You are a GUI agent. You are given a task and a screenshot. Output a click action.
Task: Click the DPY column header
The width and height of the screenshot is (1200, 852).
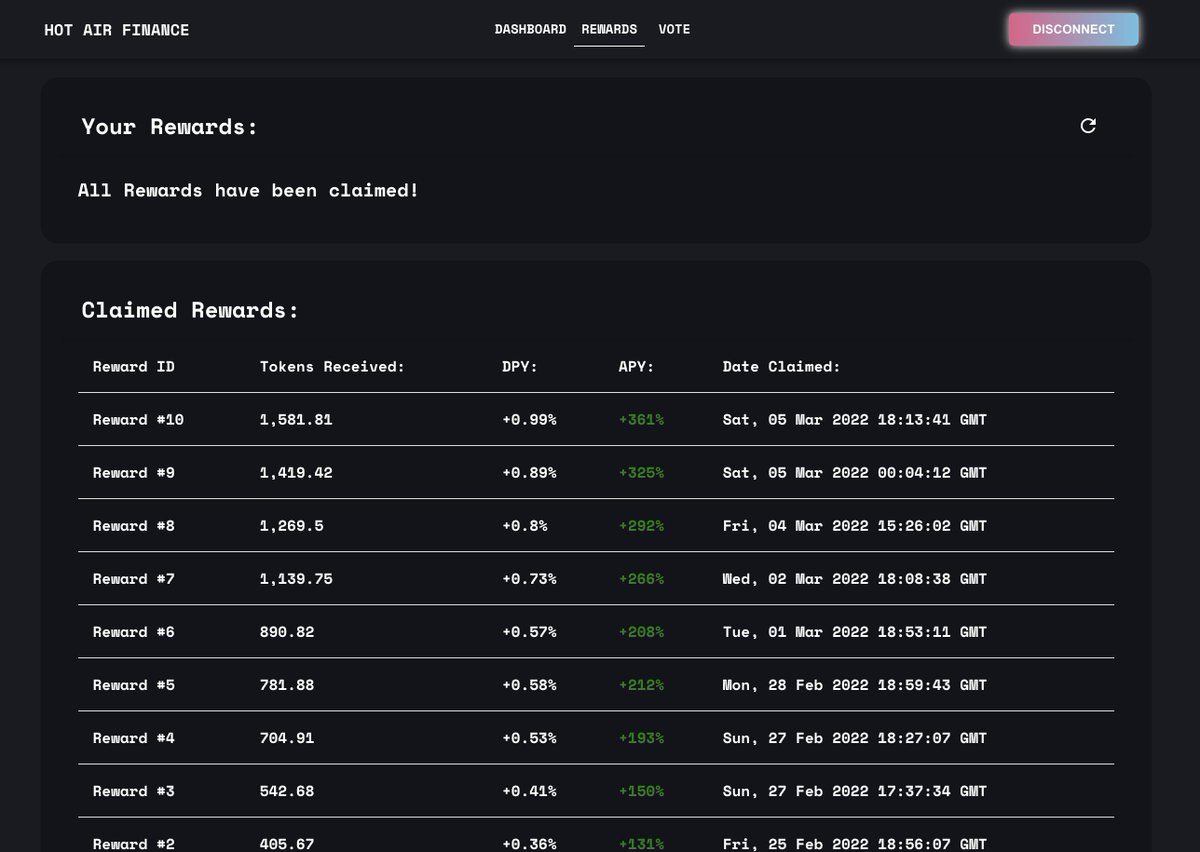tap(520, 367)
